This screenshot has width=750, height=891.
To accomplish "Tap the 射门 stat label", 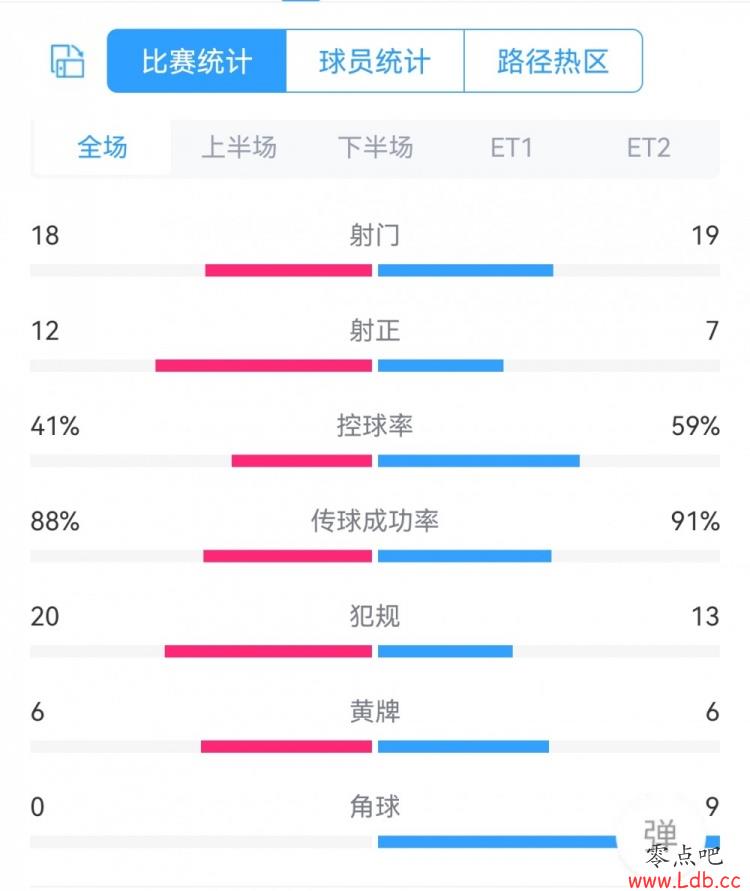I will coord(375,235).
